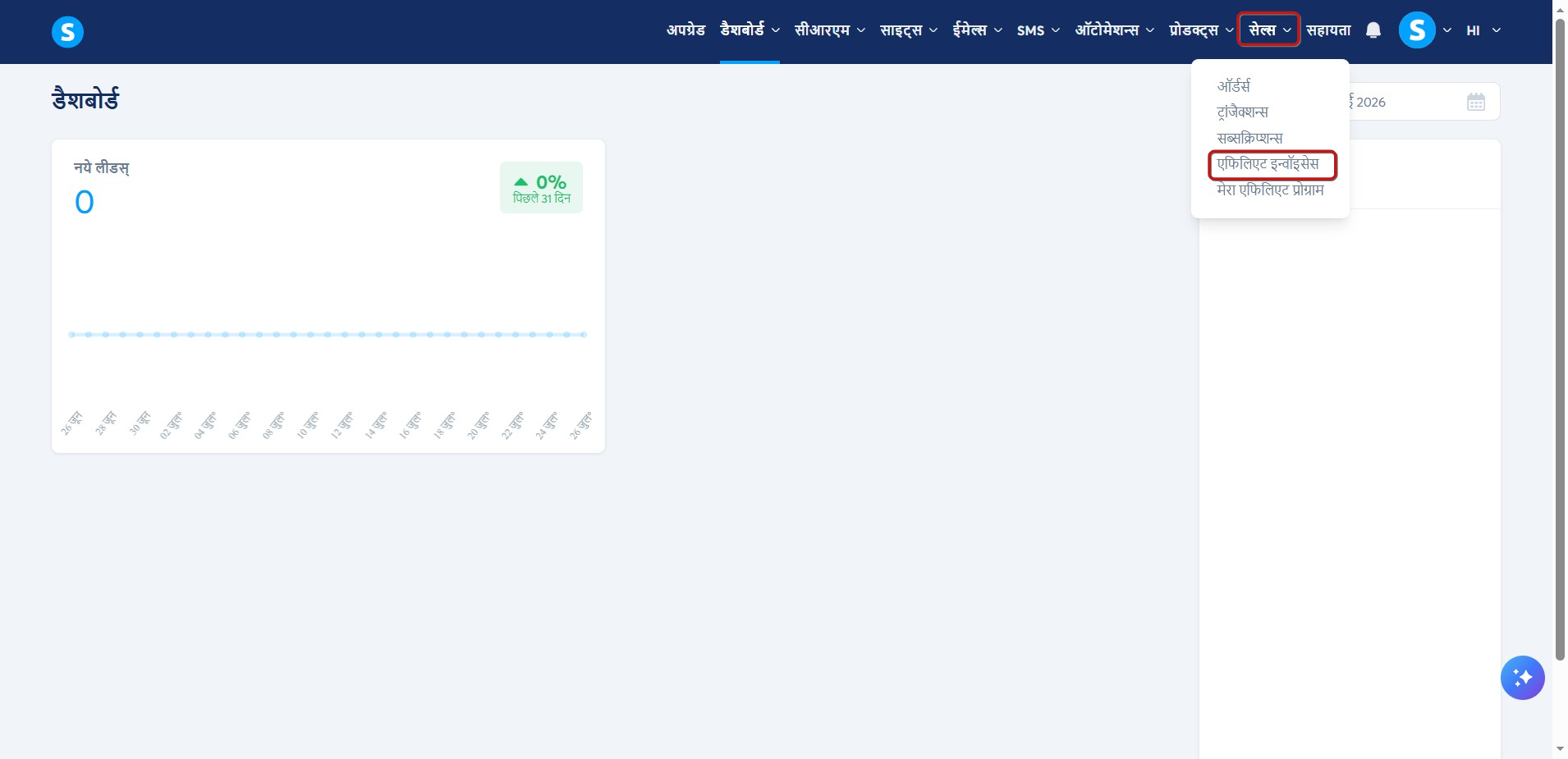Select ऑर्डर्स from the sales menu

click(x=1234, y=85)
